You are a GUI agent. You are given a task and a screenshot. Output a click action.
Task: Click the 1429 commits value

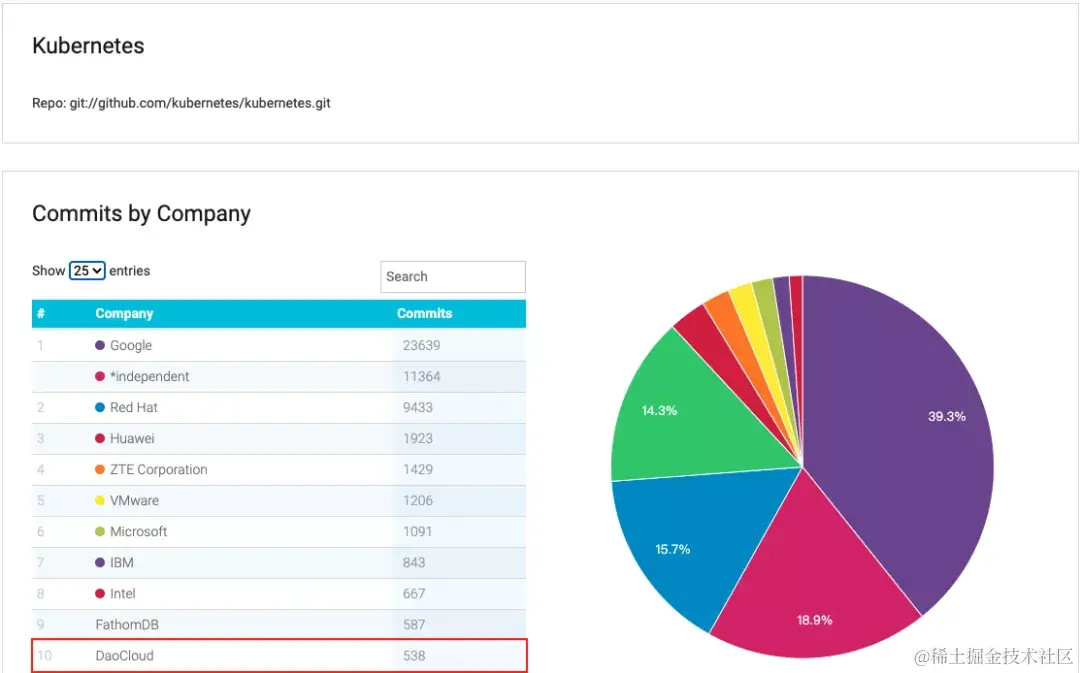(418, 469)
